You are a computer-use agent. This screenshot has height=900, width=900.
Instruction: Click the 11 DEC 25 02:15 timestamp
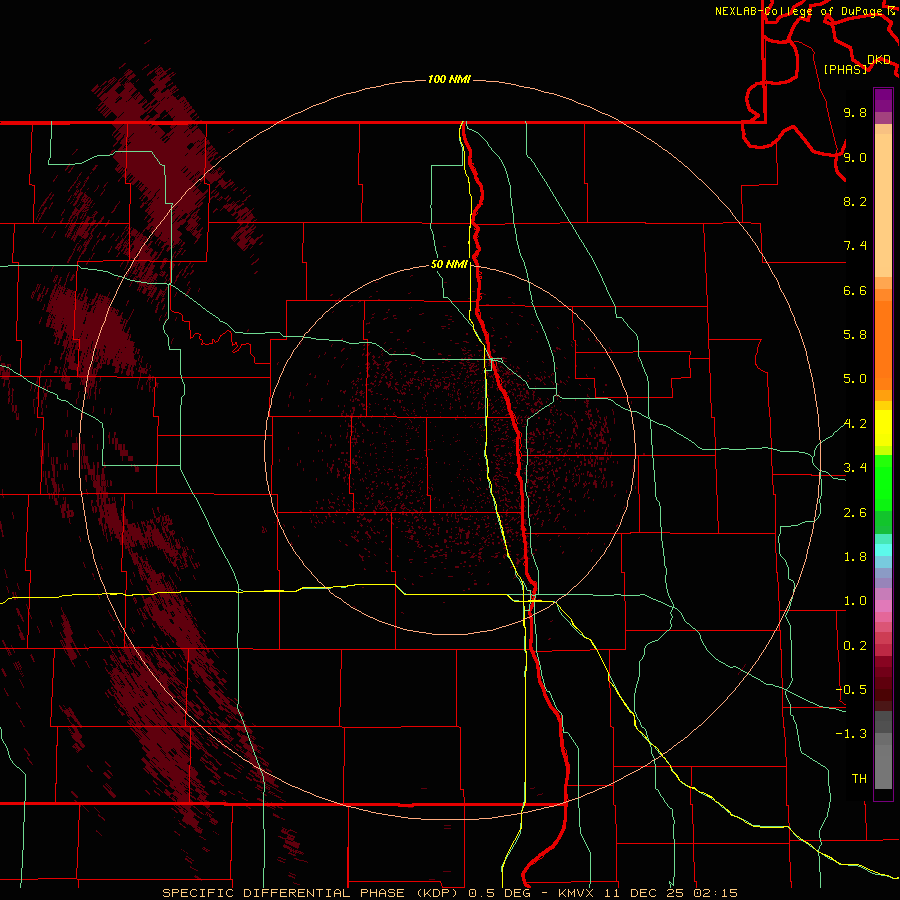point(669,893)
